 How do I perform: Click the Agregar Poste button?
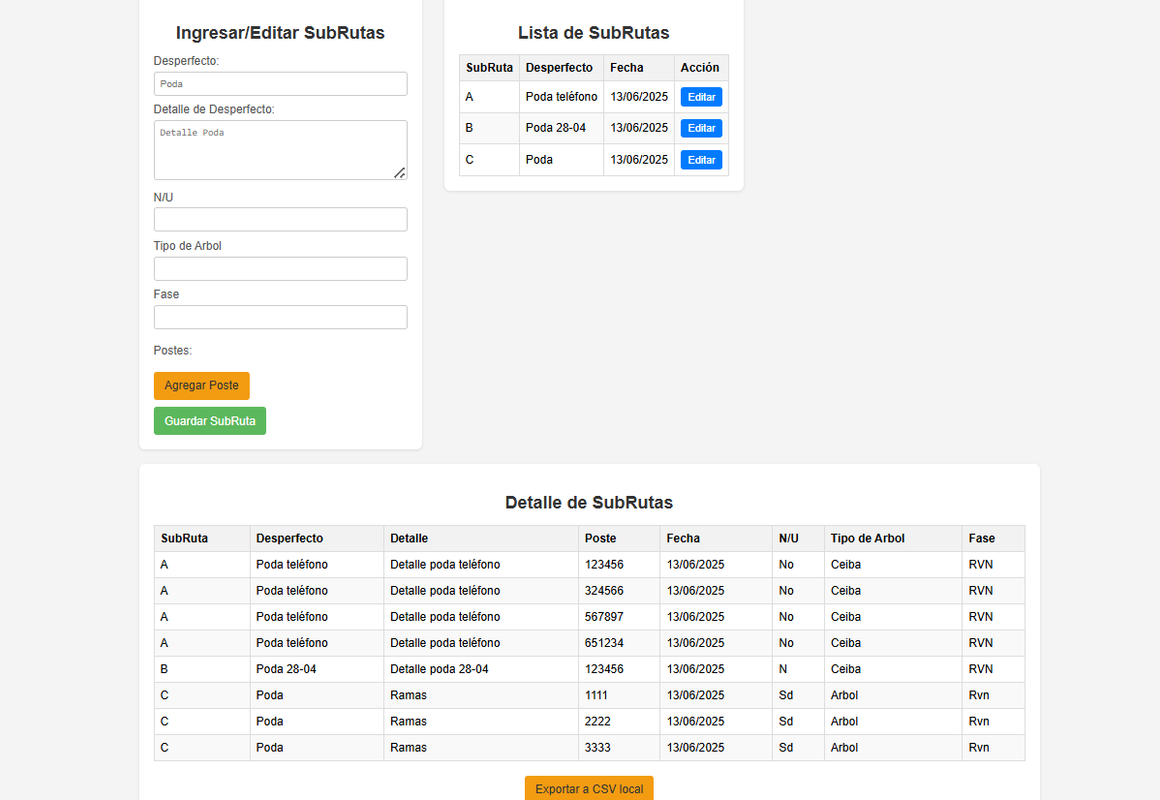[x=201, y=386]
